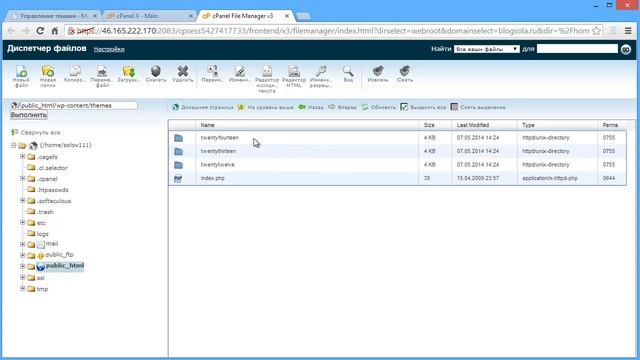Click the public_html/wp-content/themes path field
Screen dimensions: 640x360
(78, 105)
